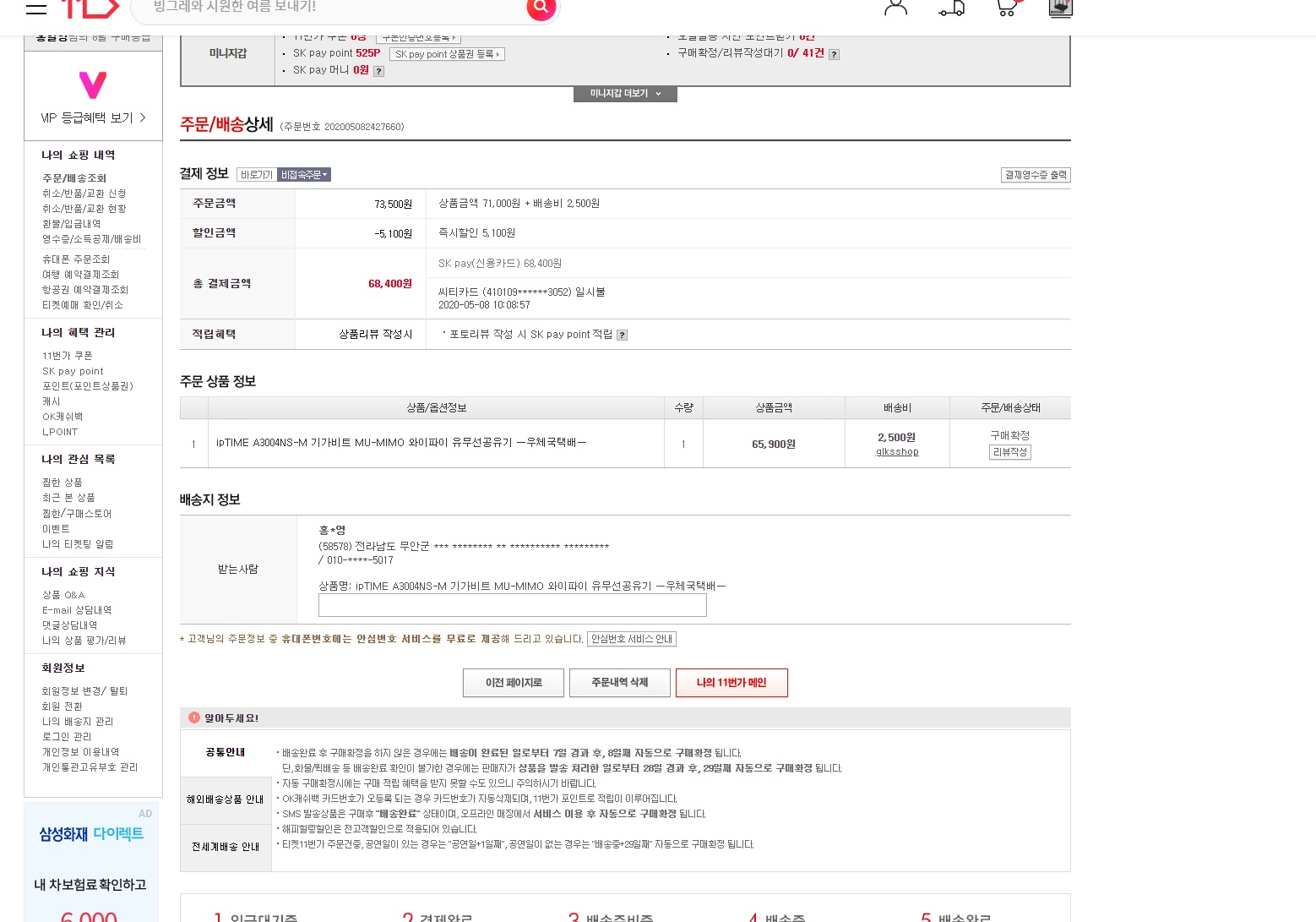Viewport: 1316px width, 922px height.
Task: Click the 리뷰작성 button
Action: tap(1010, 452)
